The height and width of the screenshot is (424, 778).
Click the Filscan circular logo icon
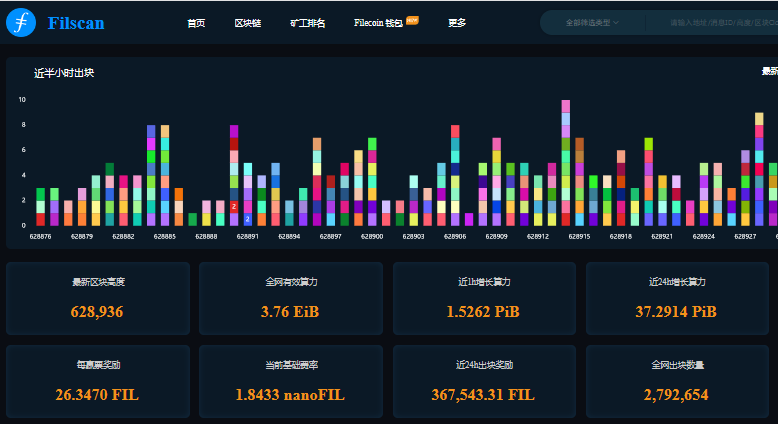coord(20,22)
